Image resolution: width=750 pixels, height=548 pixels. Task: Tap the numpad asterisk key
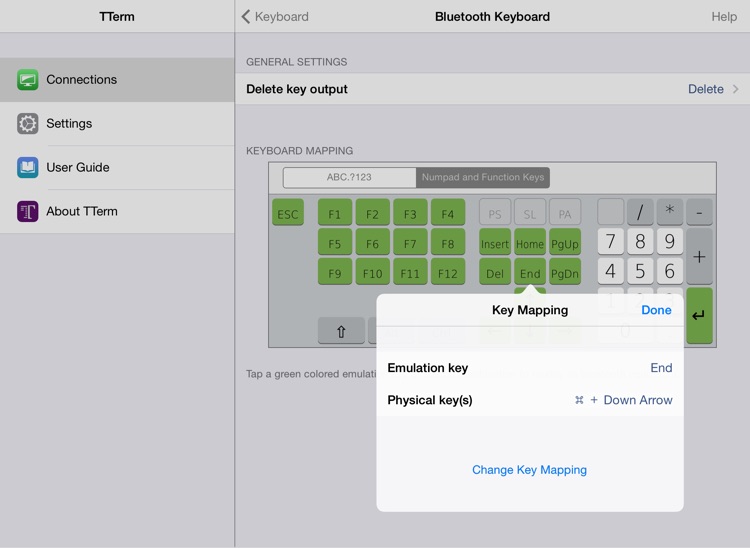[670, 212]
